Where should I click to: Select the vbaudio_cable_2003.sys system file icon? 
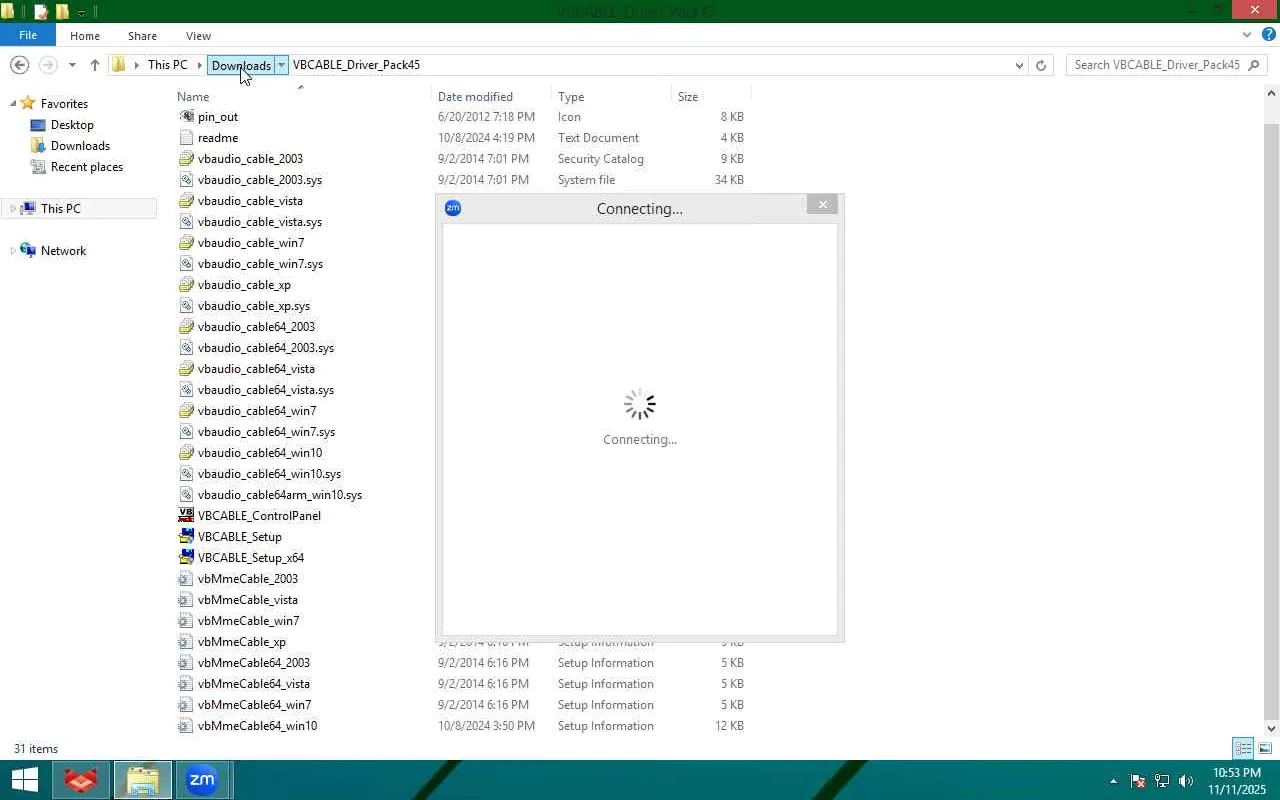[x=186, y=180]
